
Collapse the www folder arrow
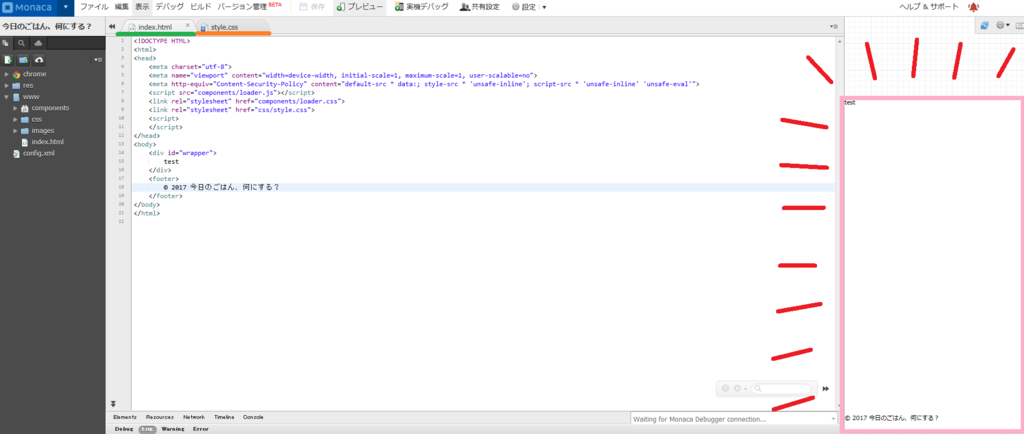click(x=7, y=97)
